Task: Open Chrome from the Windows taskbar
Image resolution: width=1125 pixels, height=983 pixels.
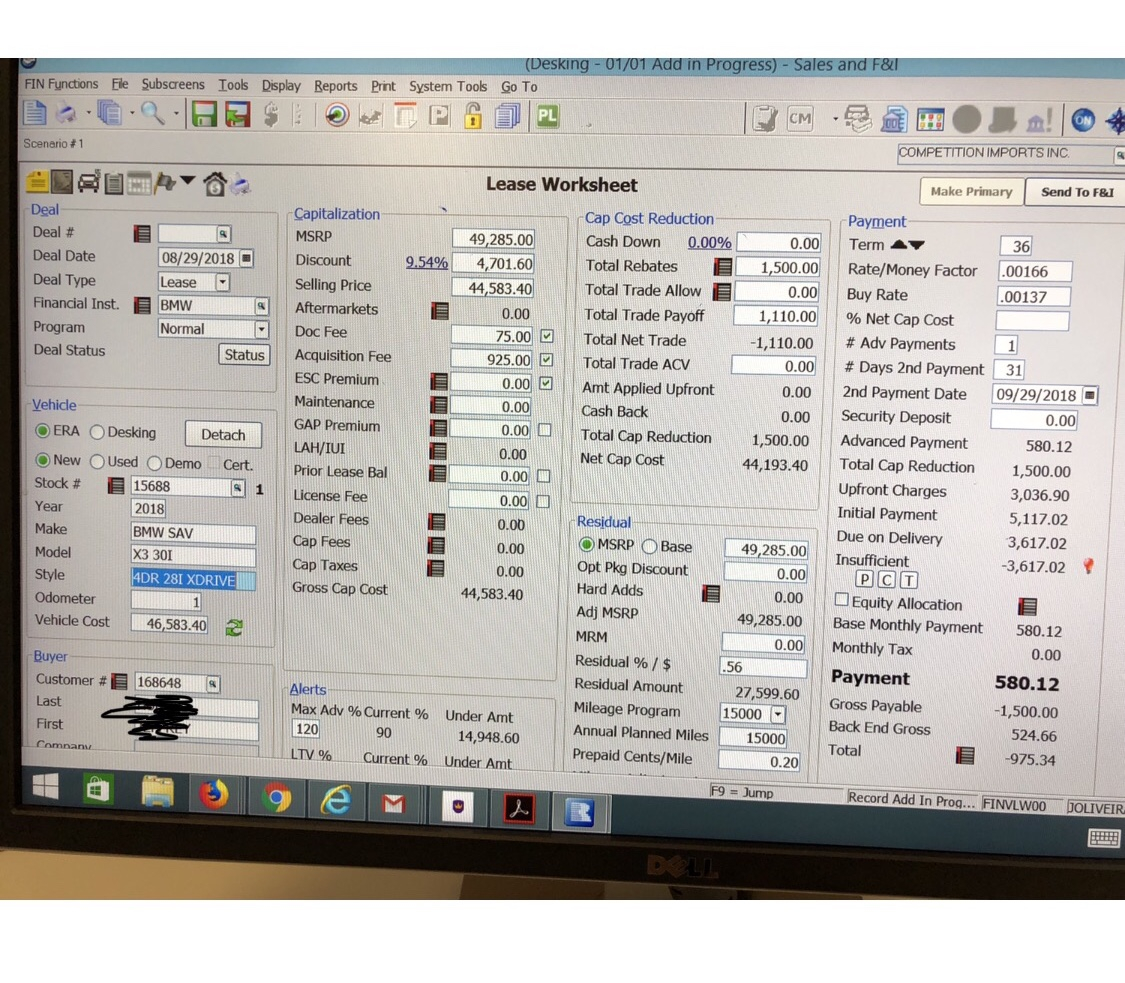Action: (x=276, y=798)
